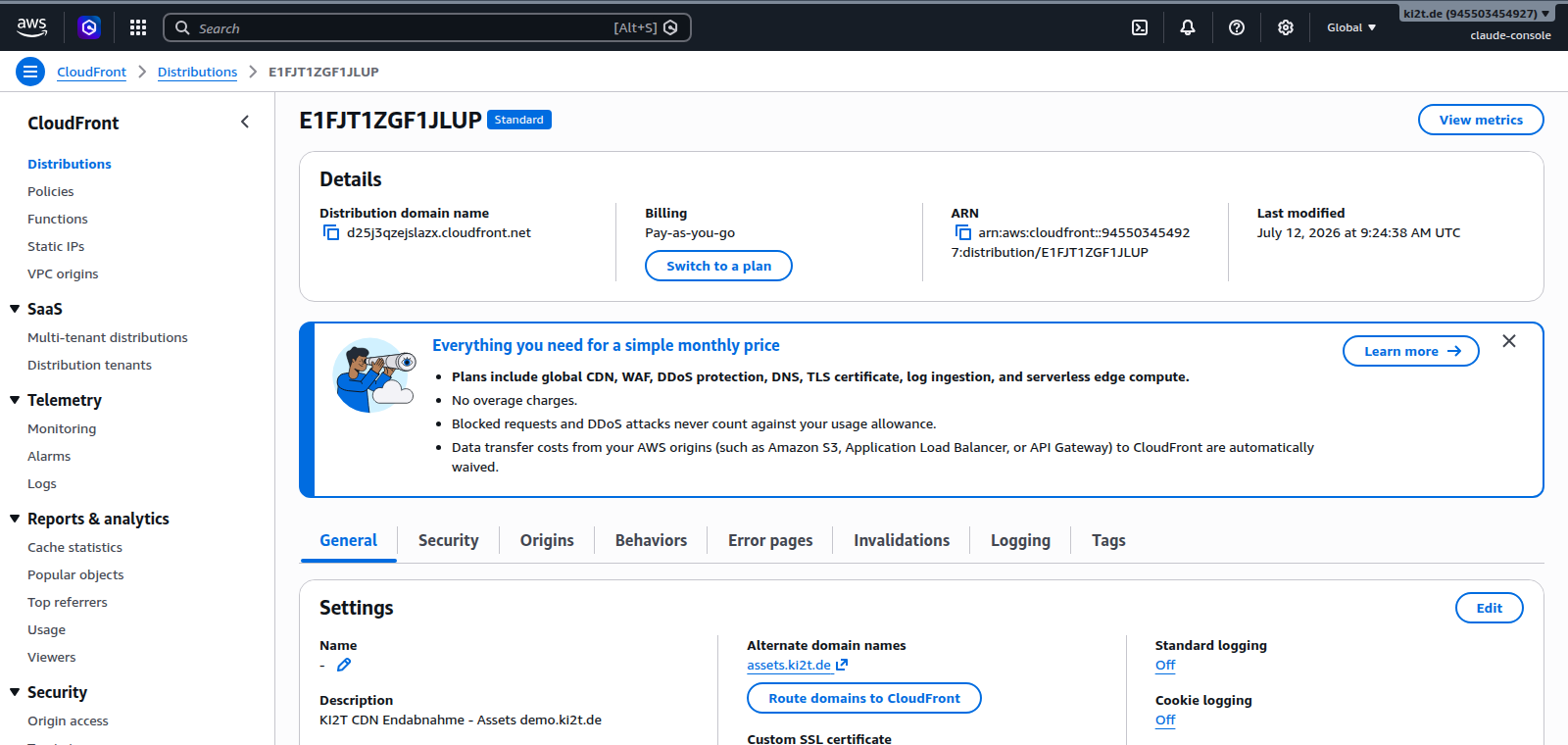Edit the distribution Name with pencil icon
This screenshot has height=745, width=1568.
tap(344, 665)
